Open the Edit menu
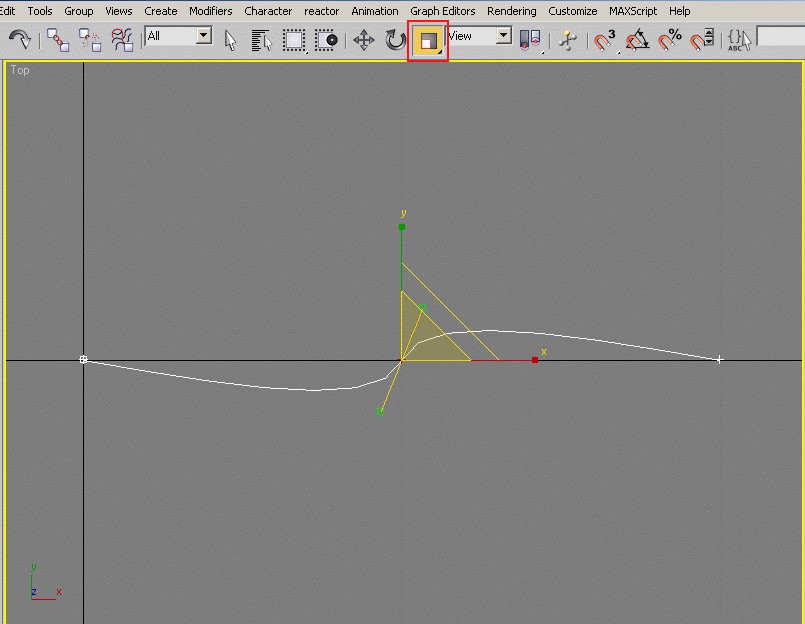Viewport: 805px width, 624px height. tap(8, 11)
